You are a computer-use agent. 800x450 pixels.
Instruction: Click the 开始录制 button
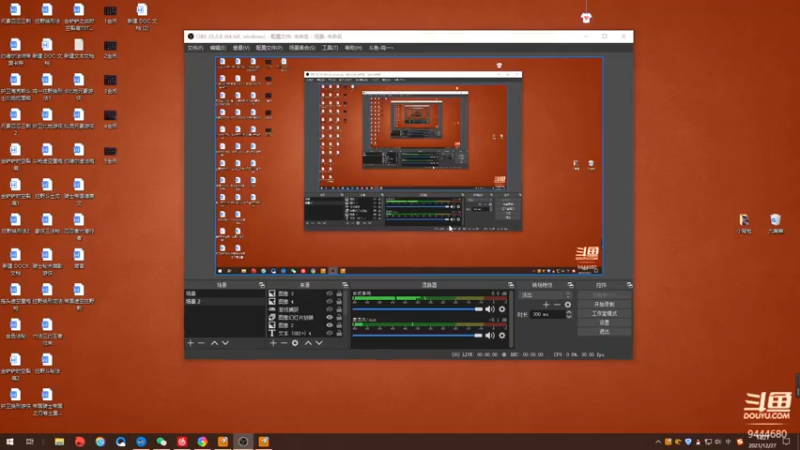(x=605, y=305)
